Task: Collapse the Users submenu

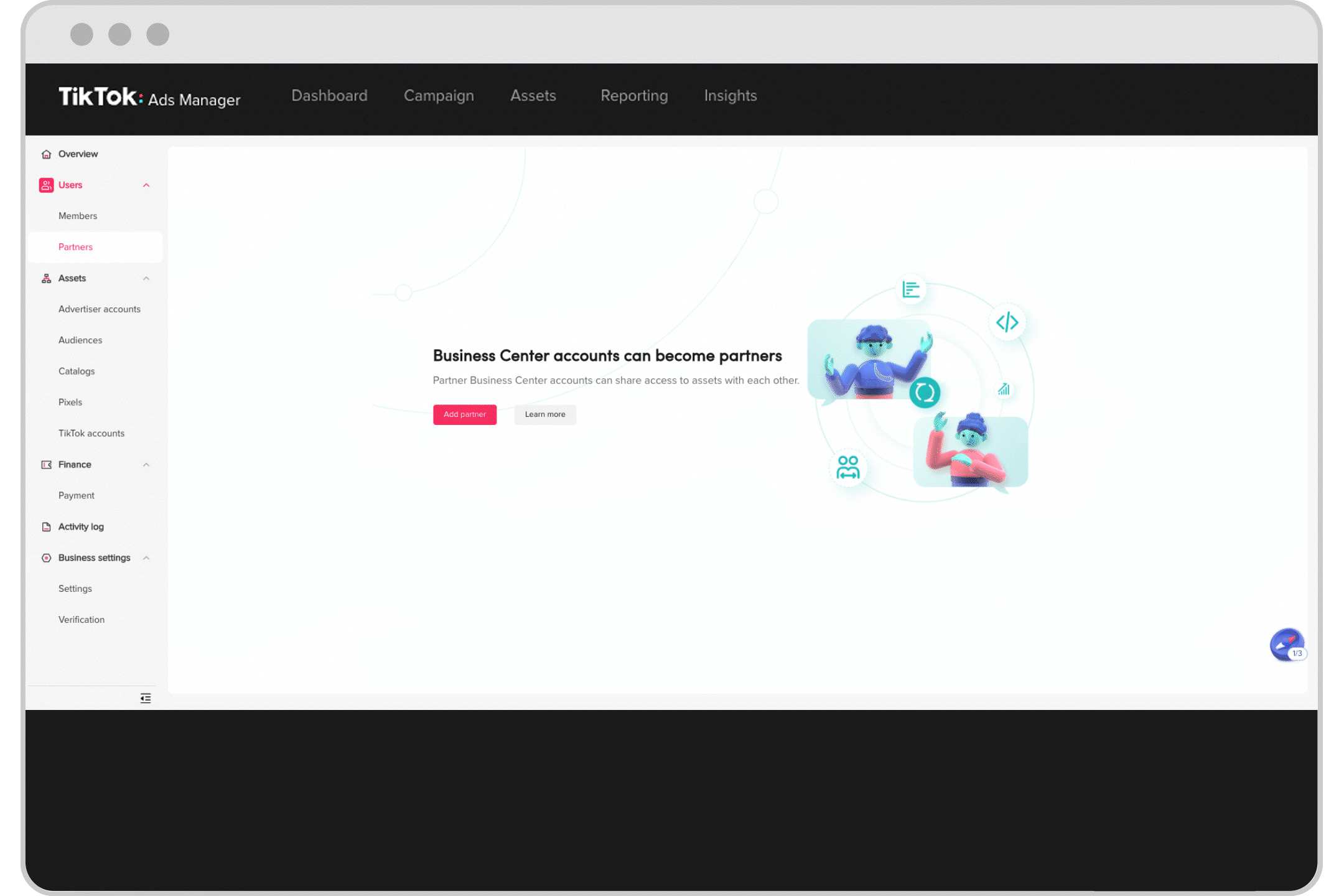Action: tap(147, 185)
